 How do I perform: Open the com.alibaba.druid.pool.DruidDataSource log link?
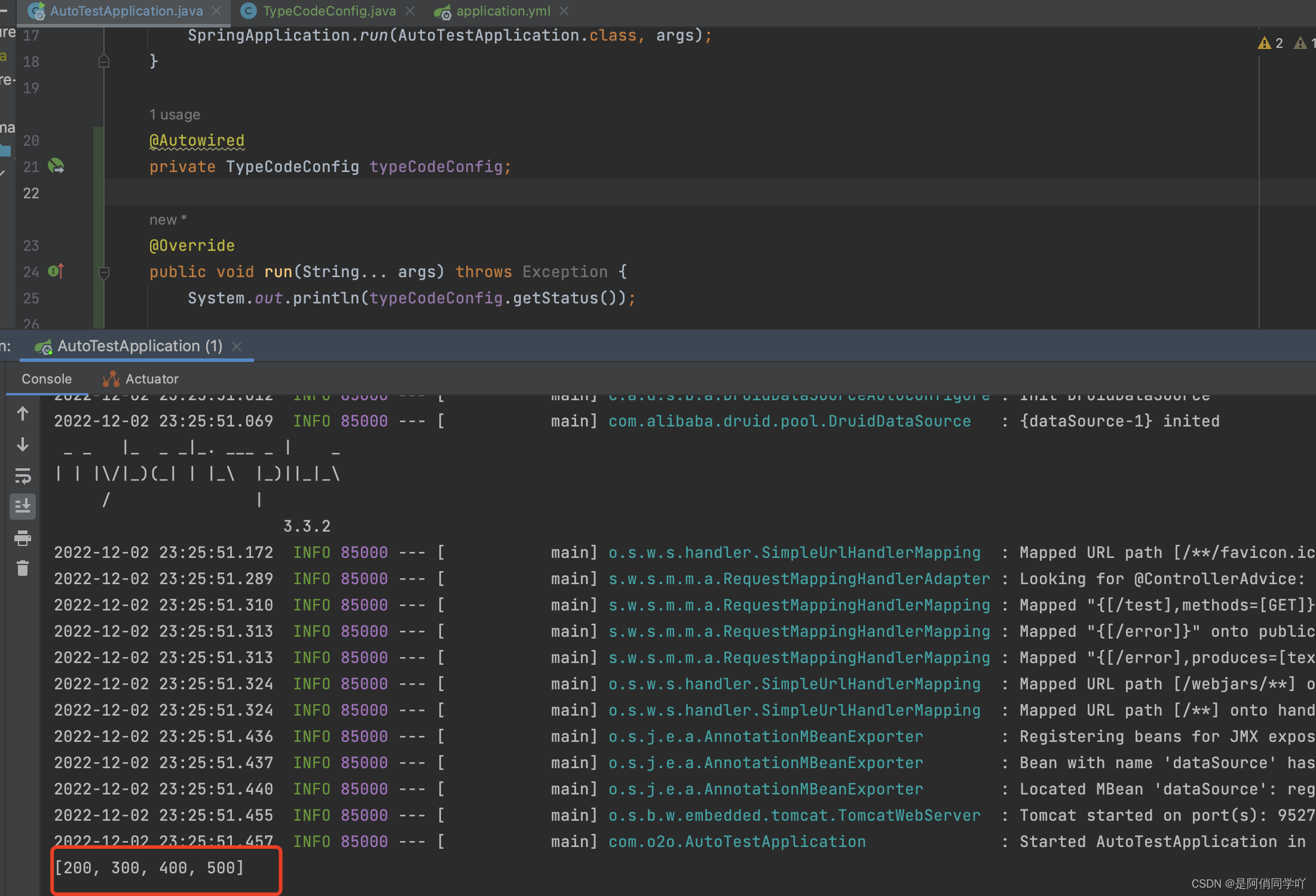[x=789, y=421]
